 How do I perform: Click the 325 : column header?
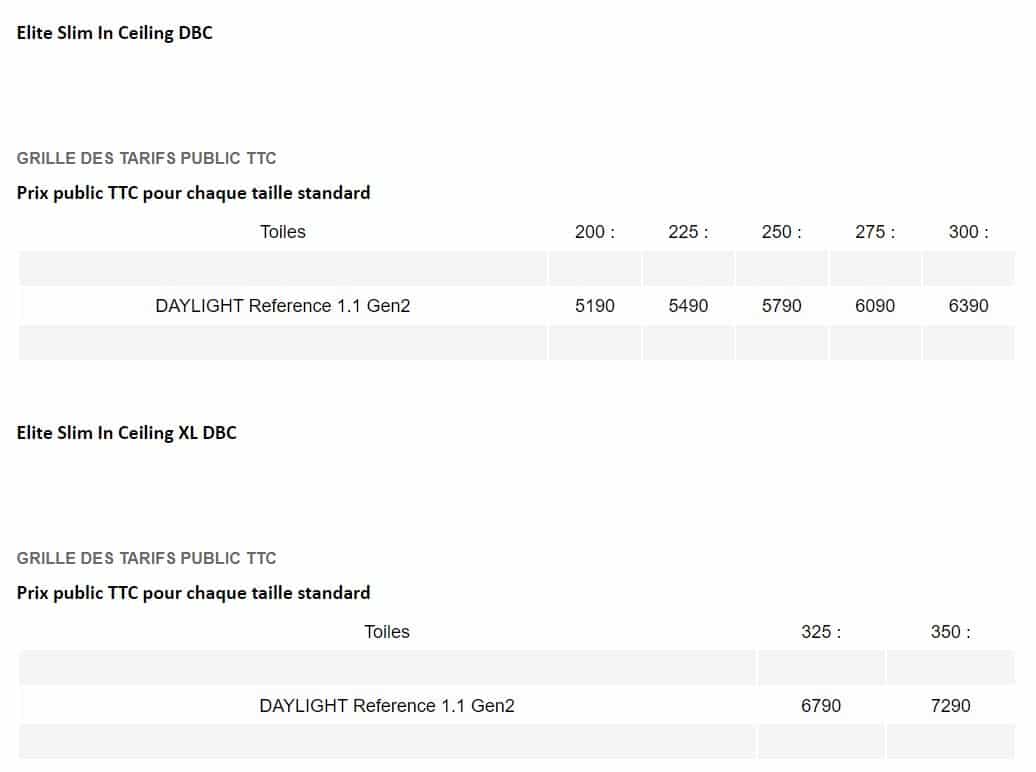(821, 632)
